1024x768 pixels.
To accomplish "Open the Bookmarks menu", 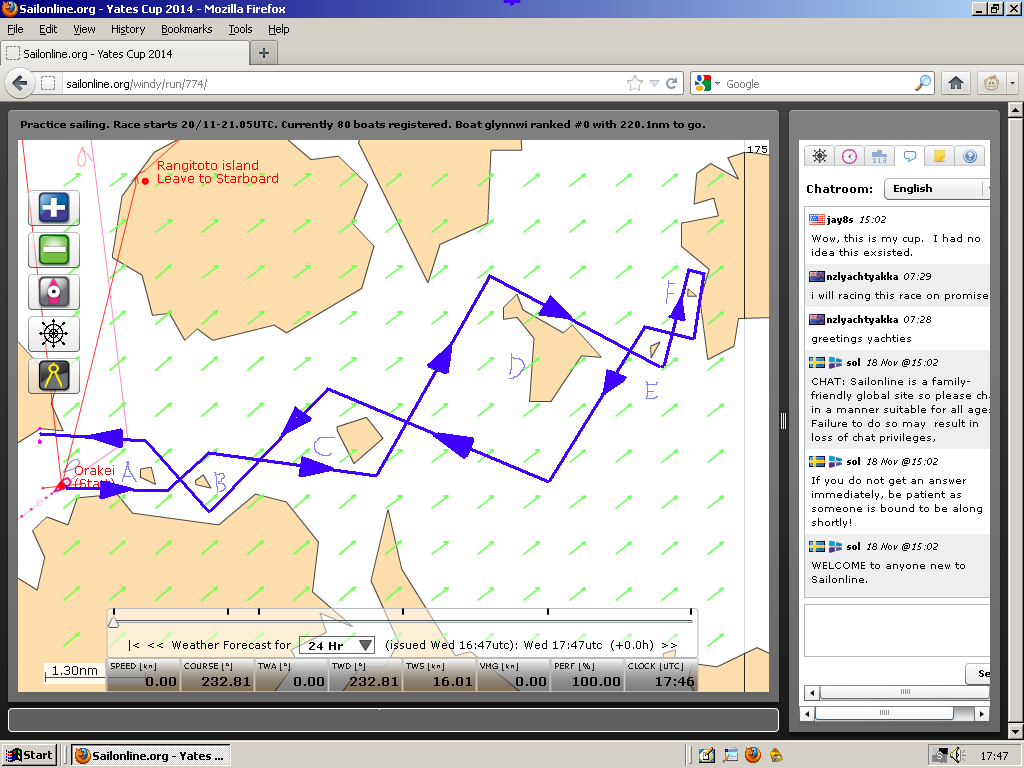I will (x=187, y=29).
